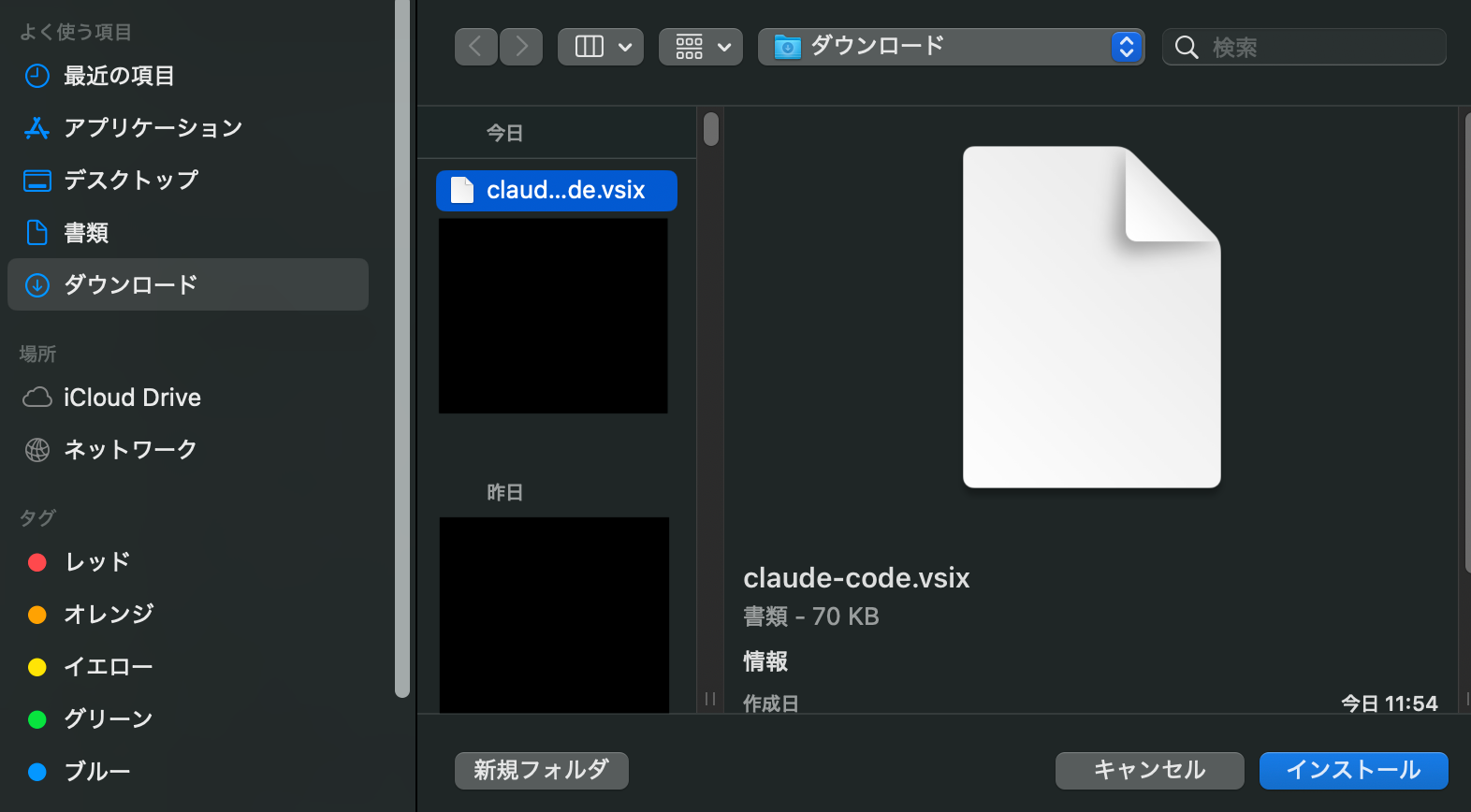This screenshot has height=812, width=1471.
Task: Open iCloud Drive location
Action: click(187, 398)
